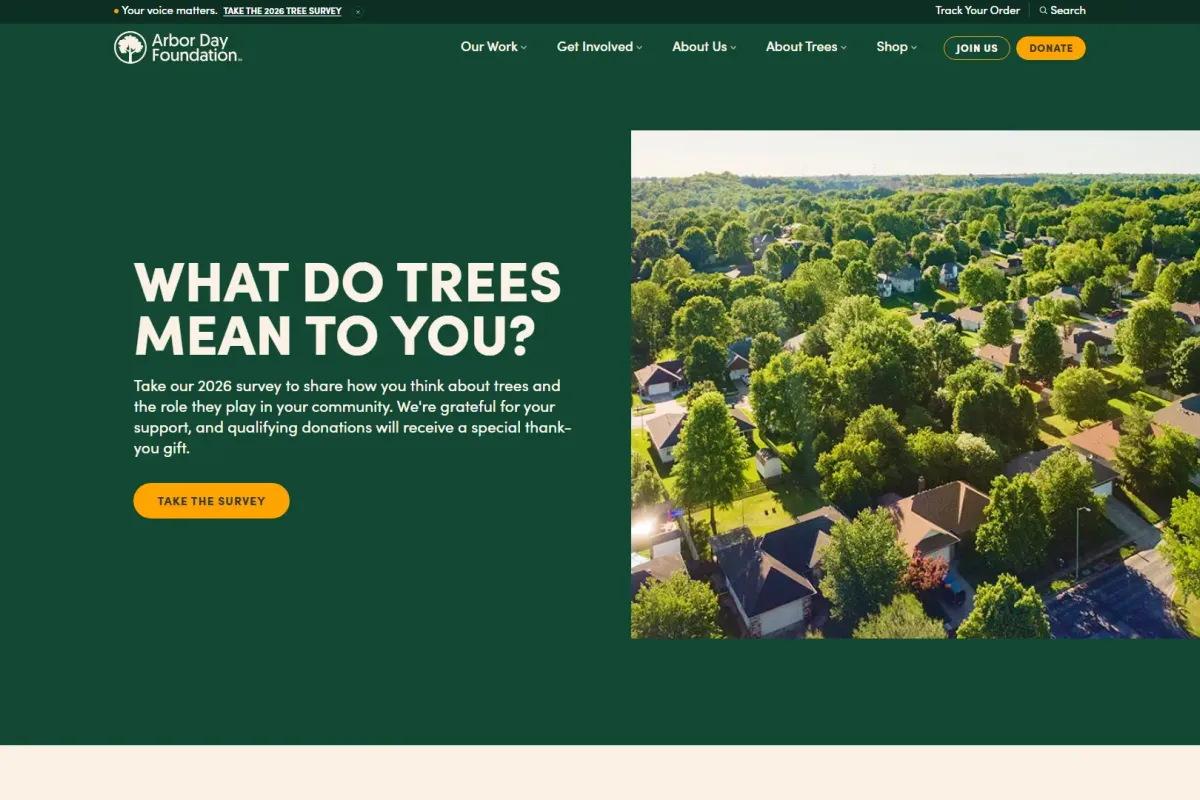Expand the Shop menu

[896, 47]
